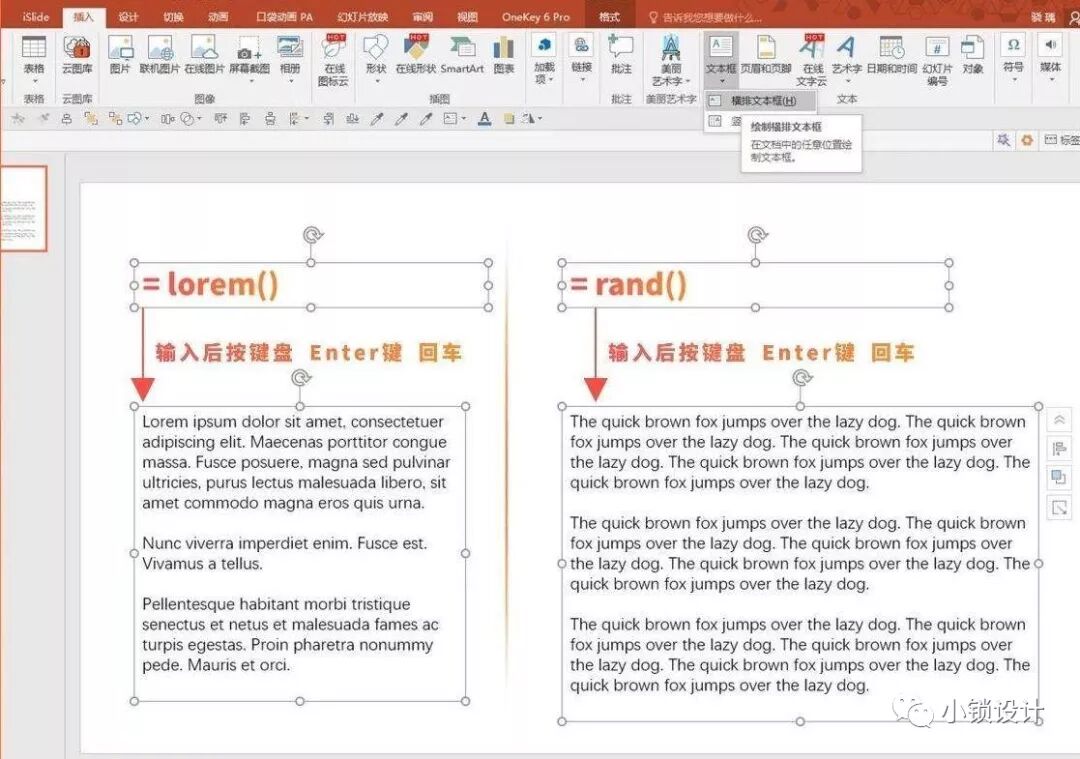Click the overlapping circles merge shapes icon
Viewport: 1080px width, 759px height.
pyautogui.click(x=187, y=119)
